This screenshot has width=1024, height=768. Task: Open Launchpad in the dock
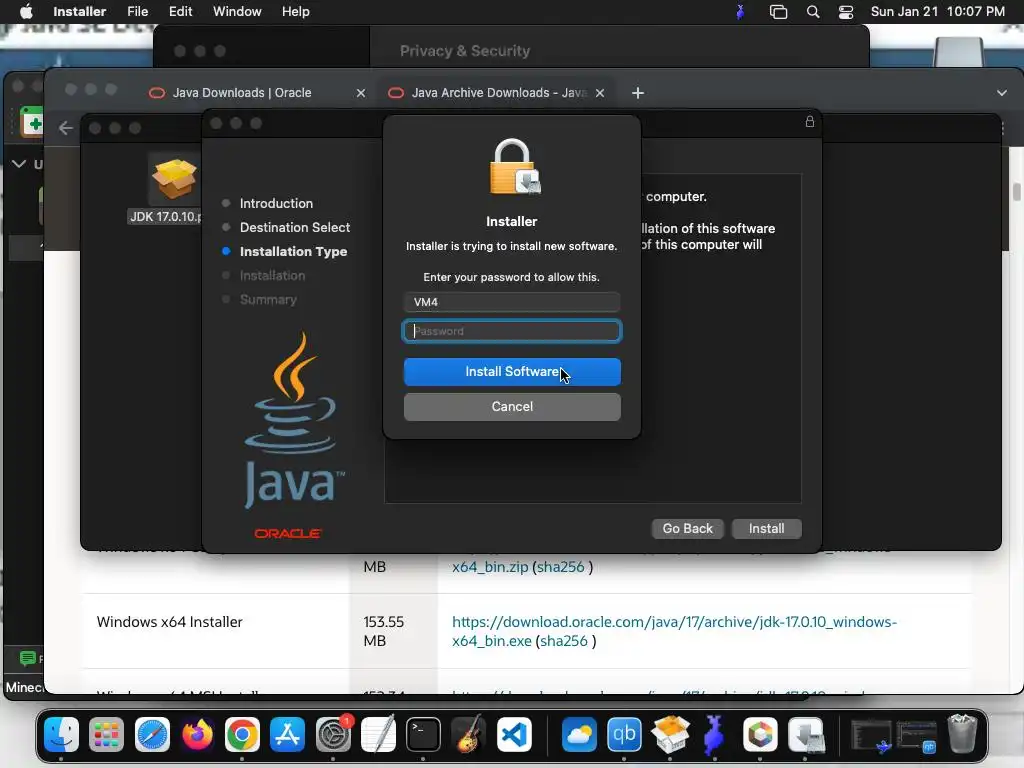click(x=106, y=735)
